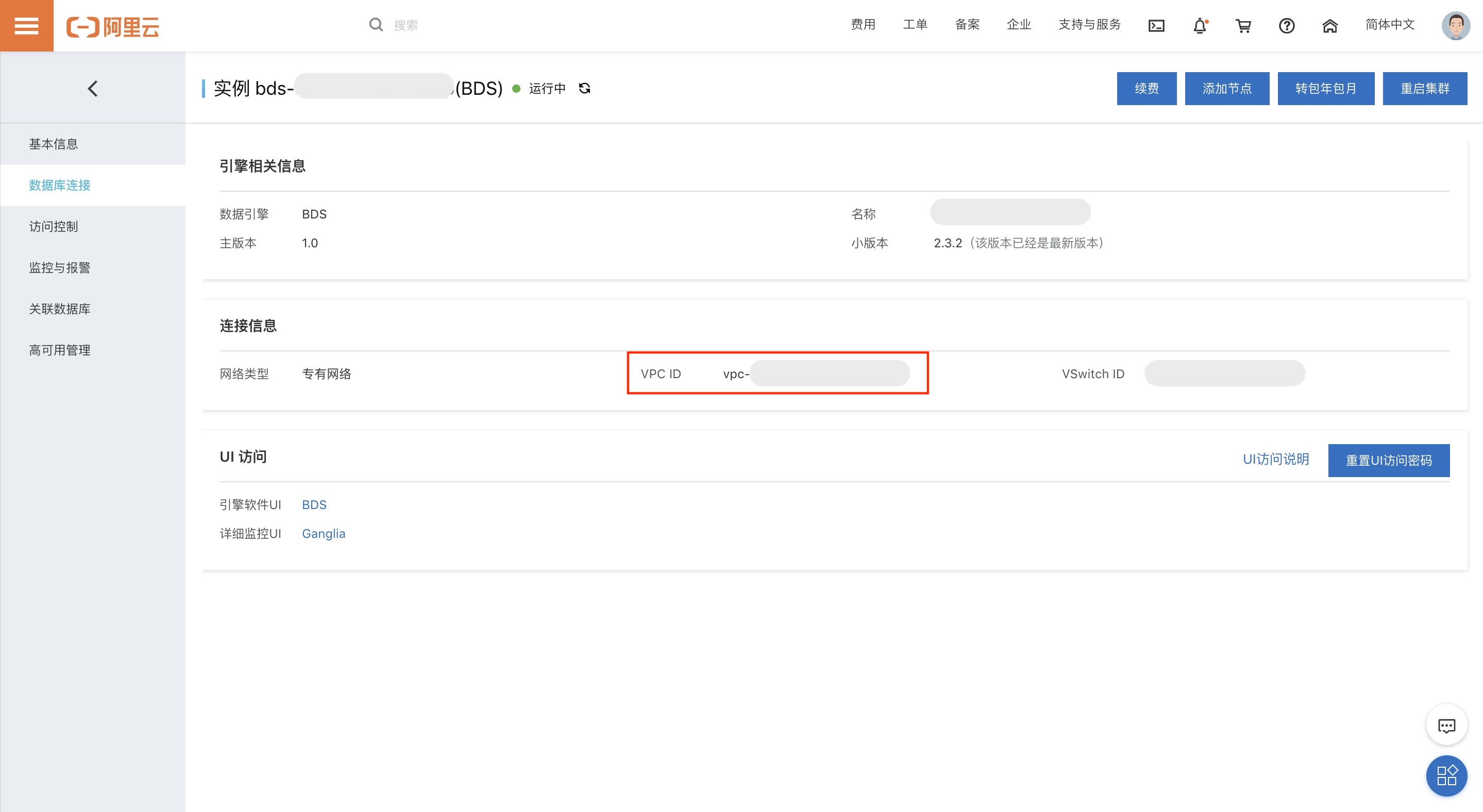Click the 专有网络 network type value
The width and height of the screenshot is (1483, 812).
pyautogui.click(x=326, y=374)
